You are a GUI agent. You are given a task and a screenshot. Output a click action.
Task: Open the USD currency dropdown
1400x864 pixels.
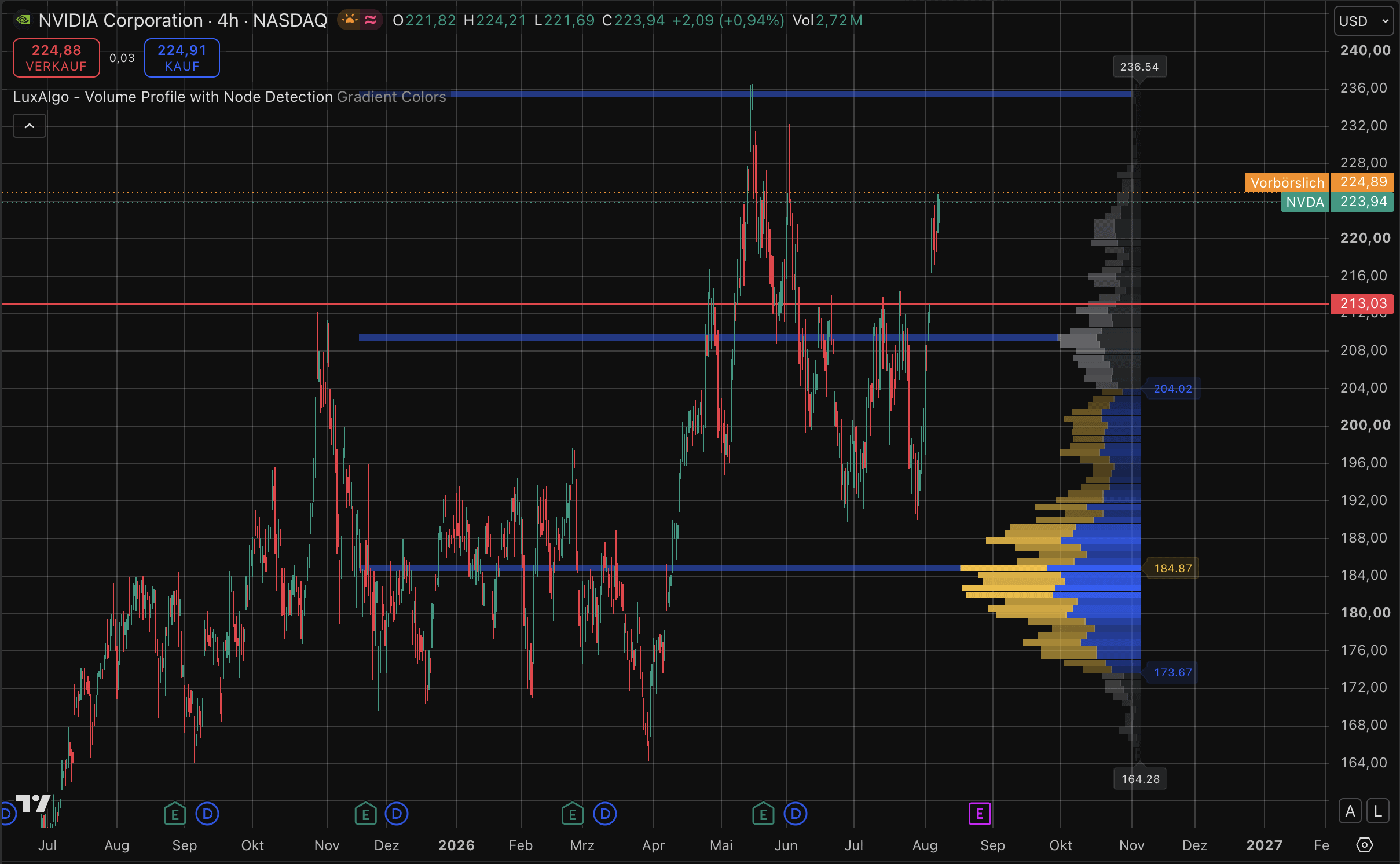tap(1364, 21)
